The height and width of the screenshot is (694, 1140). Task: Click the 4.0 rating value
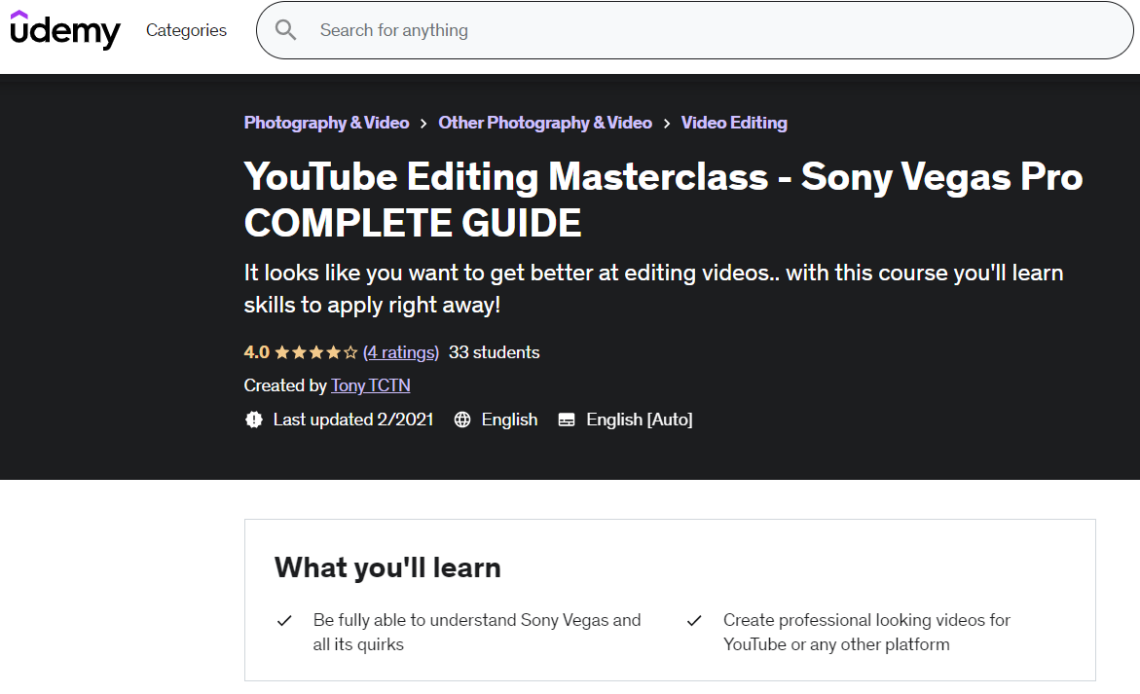click(254, 352)
